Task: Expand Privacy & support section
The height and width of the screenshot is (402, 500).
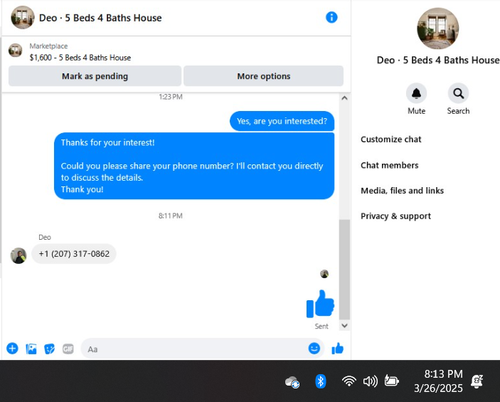Action: [396, 216]
